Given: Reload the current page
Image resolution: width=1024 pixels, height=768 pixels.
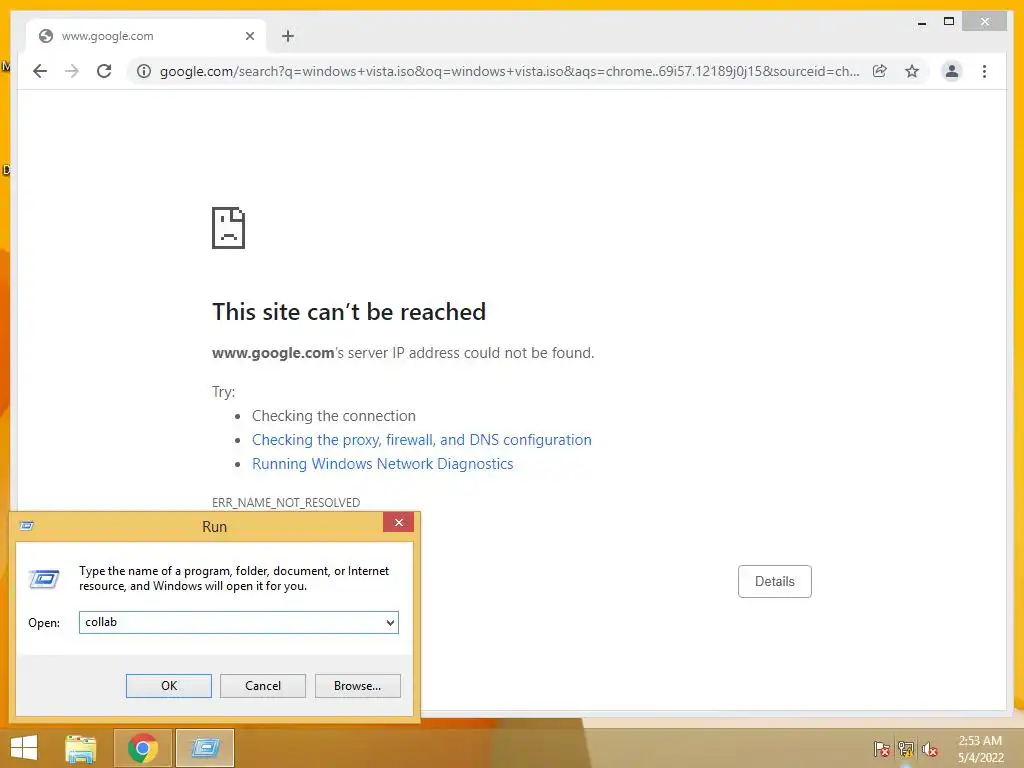Looking at the screenshot, I should click(x=104, y=71).
